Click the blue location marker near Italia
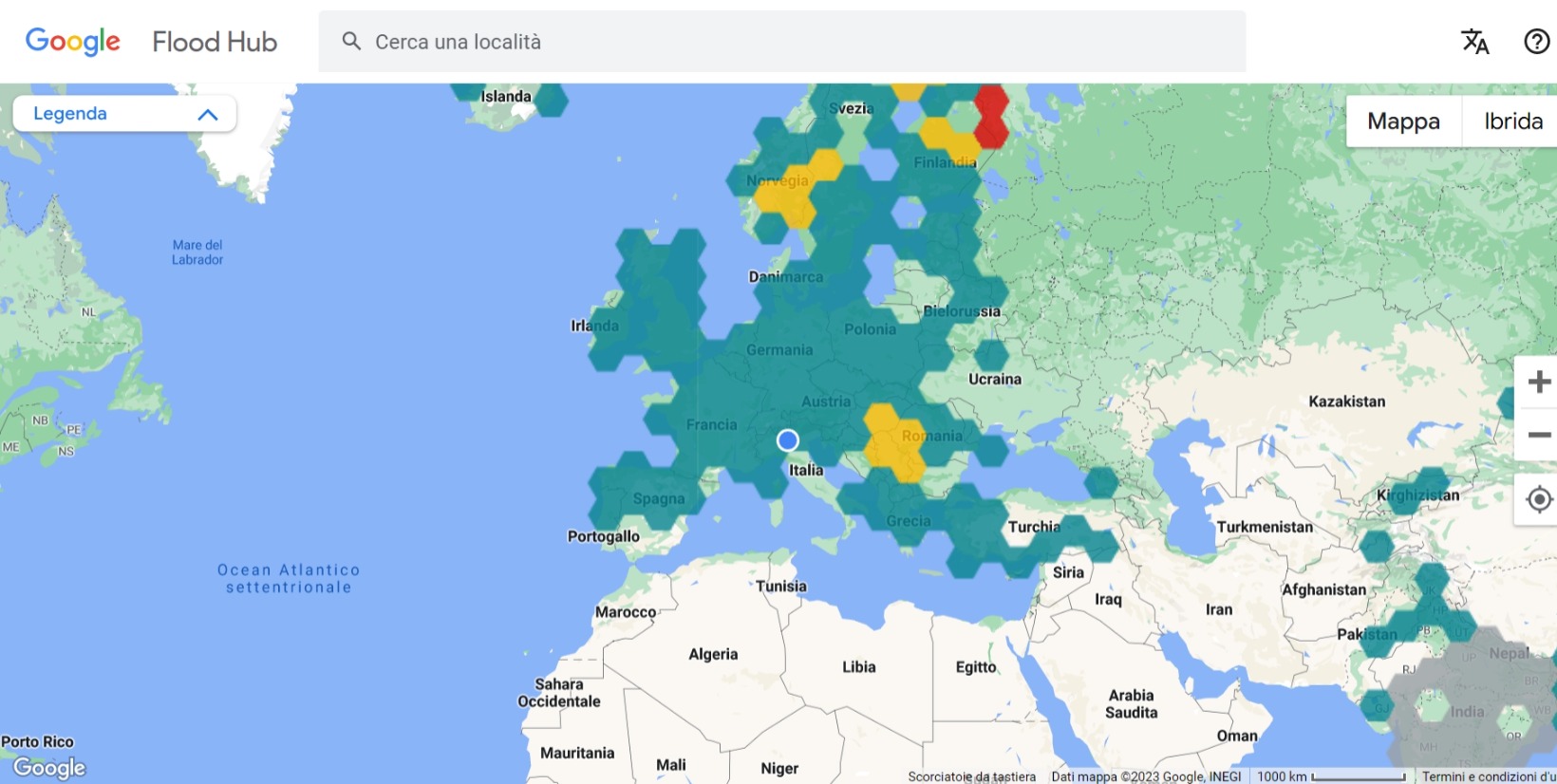The image size is (1557, 784). (787, 440)
